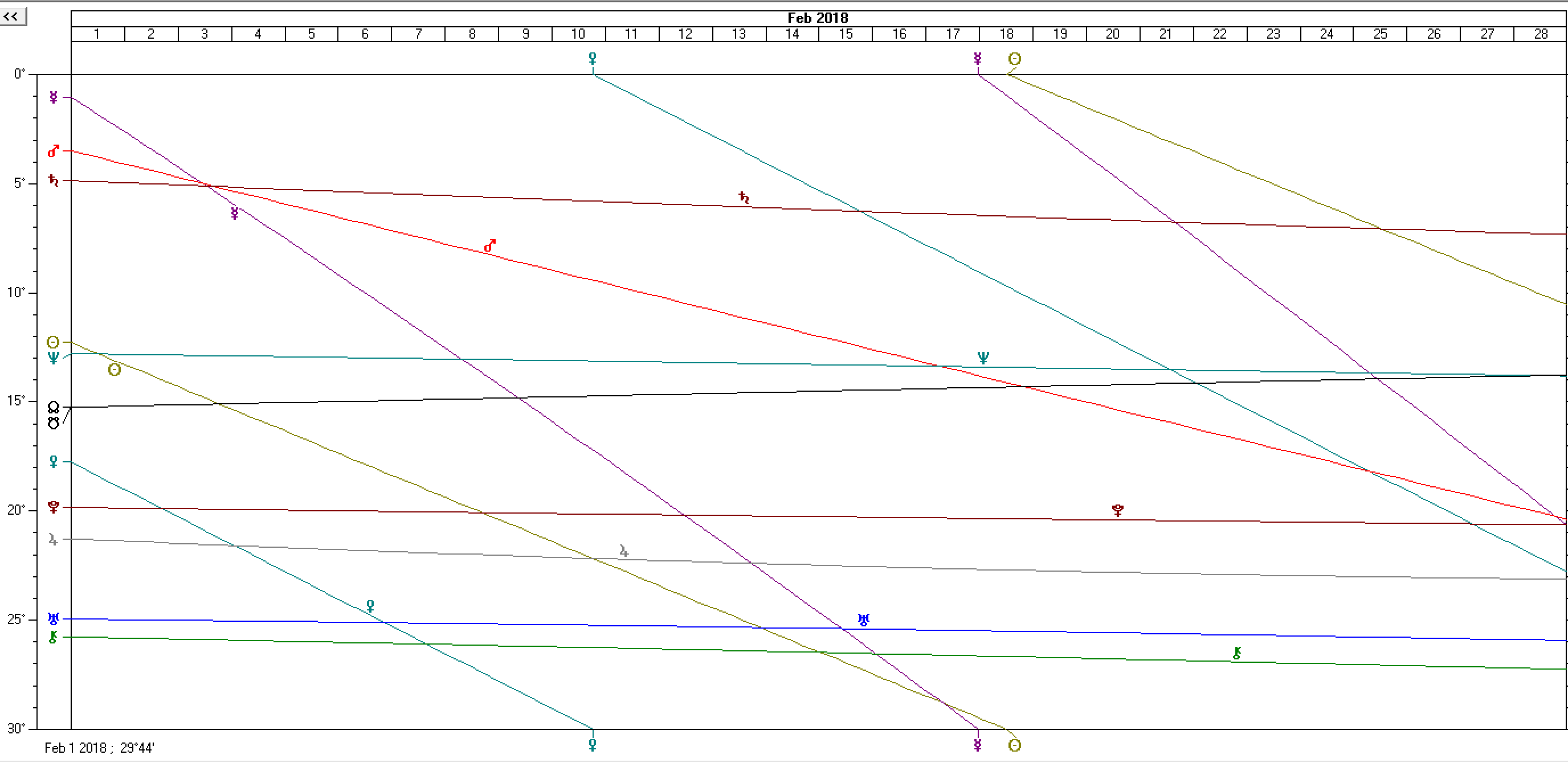Click the Saturn glyph on the left axis
The width and height of the screenshot is (1568, 763).
[54, 181]
